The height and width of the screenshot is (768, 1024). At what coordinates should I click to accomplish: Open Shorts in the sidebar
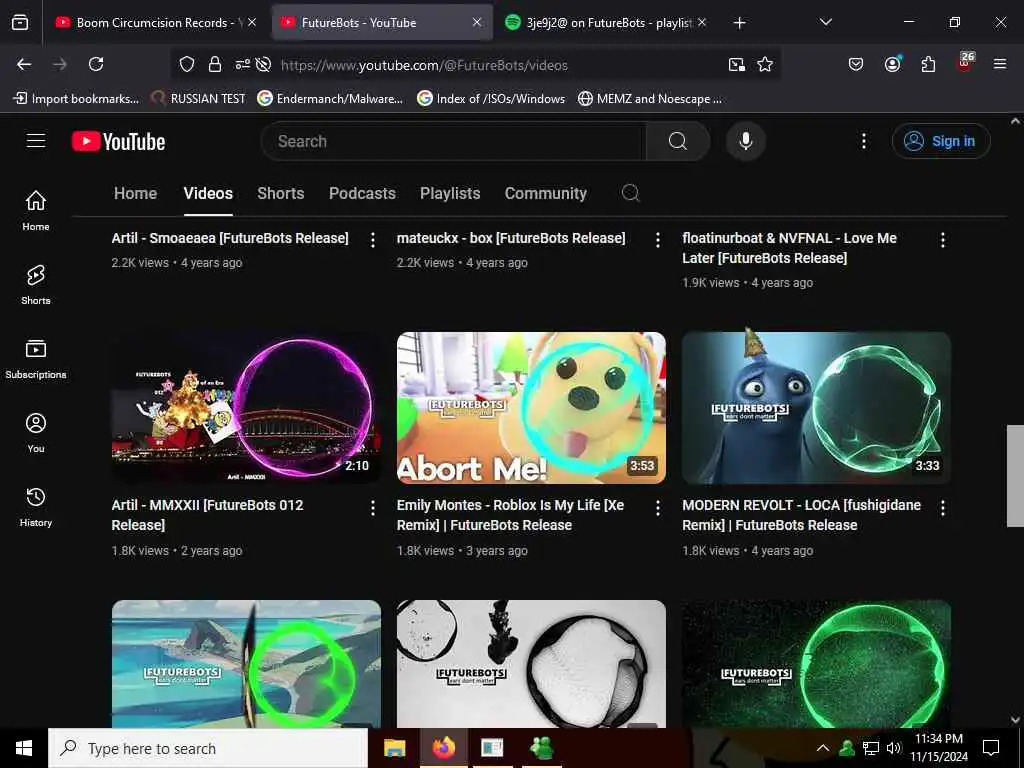(36, 285)
